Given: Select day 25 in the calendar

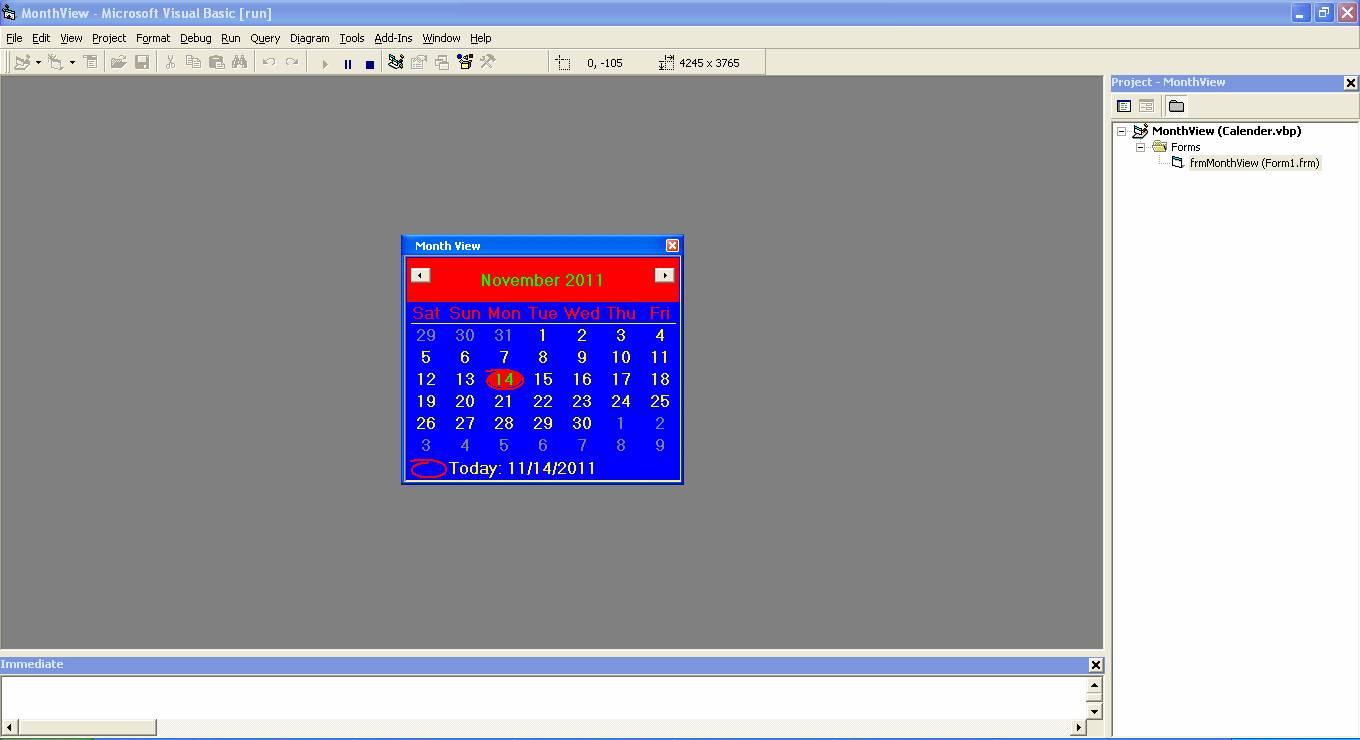Looking at the screenshot, I should (659, 401).
